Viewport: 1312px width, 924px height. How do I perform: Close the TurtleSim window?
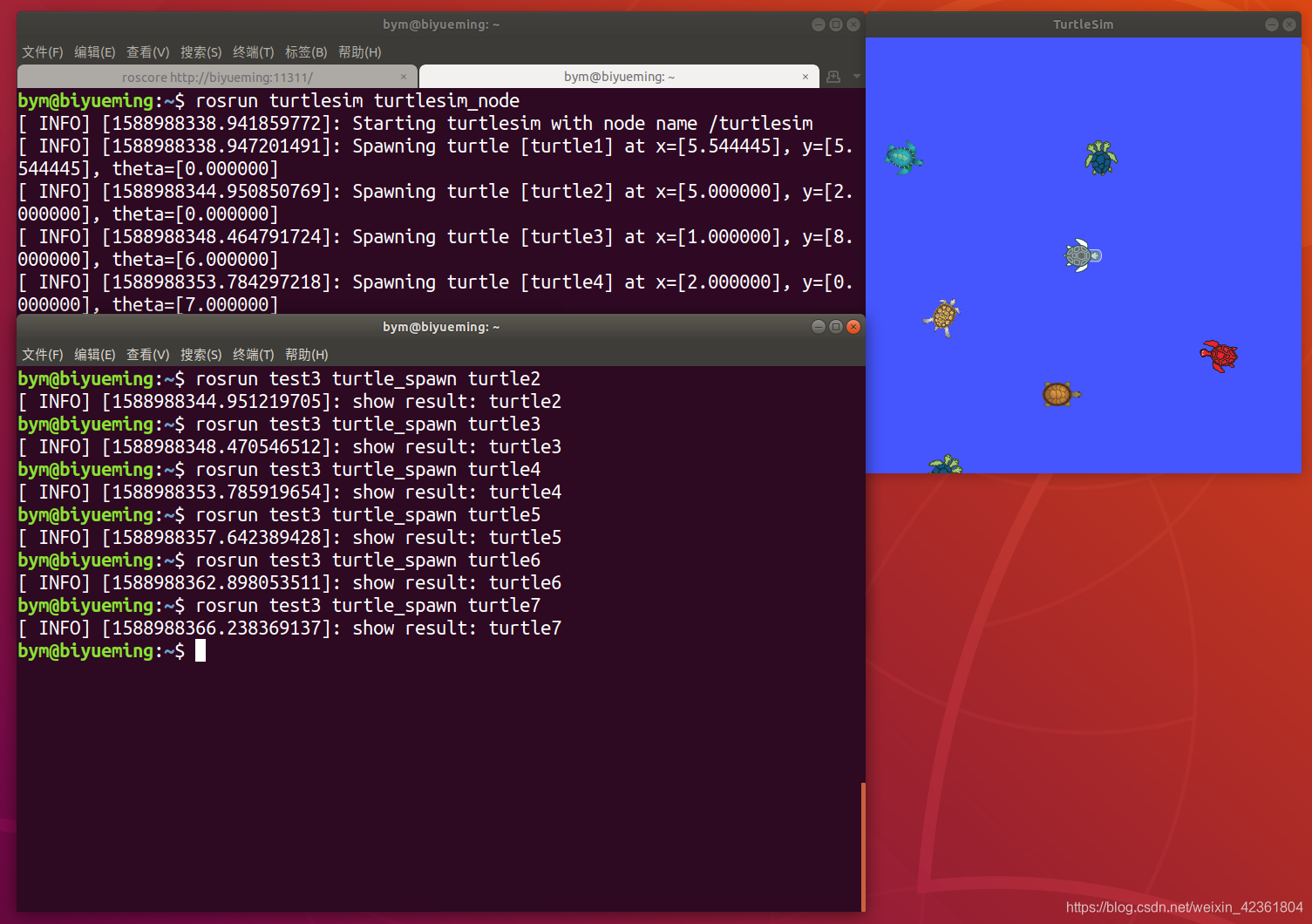coord(1289,24)
